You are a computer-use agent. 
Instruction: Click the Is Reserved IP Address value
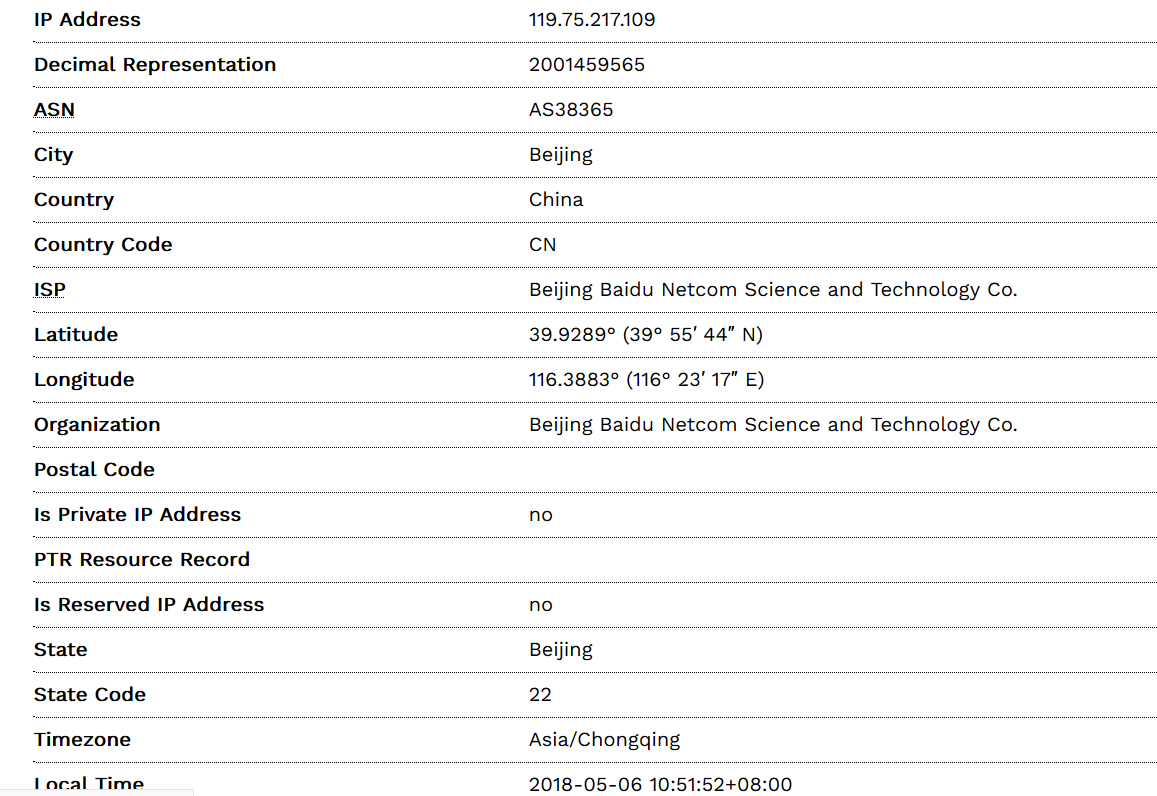[541, 605]
